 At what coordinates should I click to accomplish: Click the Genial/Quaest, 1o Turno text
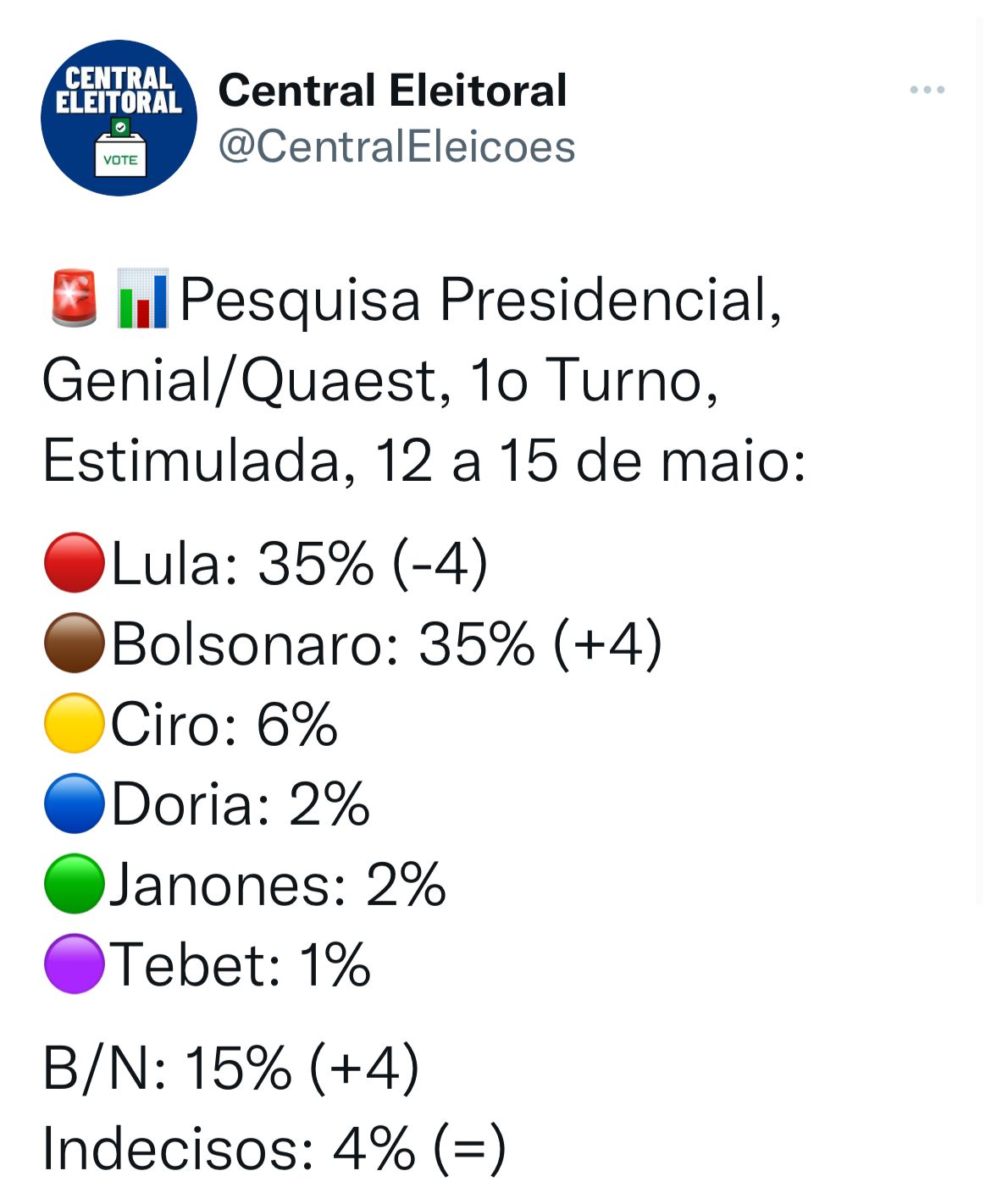coord(379,380)
